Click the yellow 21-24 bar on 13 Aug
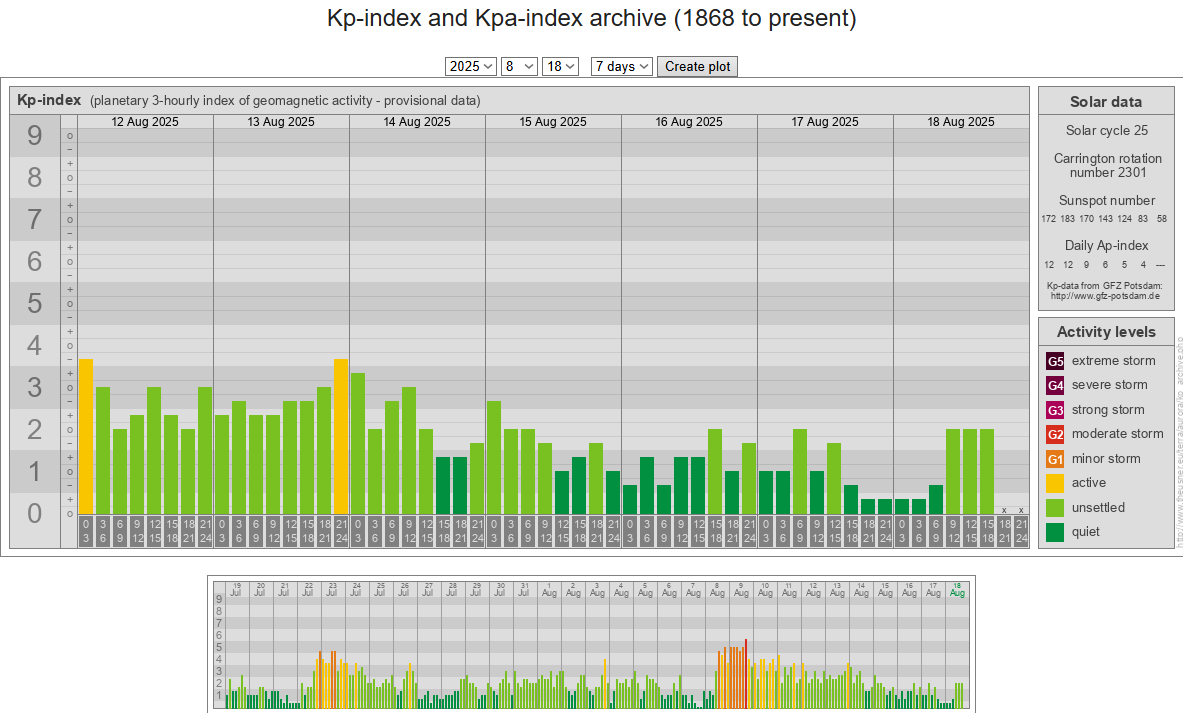The width and height of the screenshot is (1183, 713). [341, 436]
